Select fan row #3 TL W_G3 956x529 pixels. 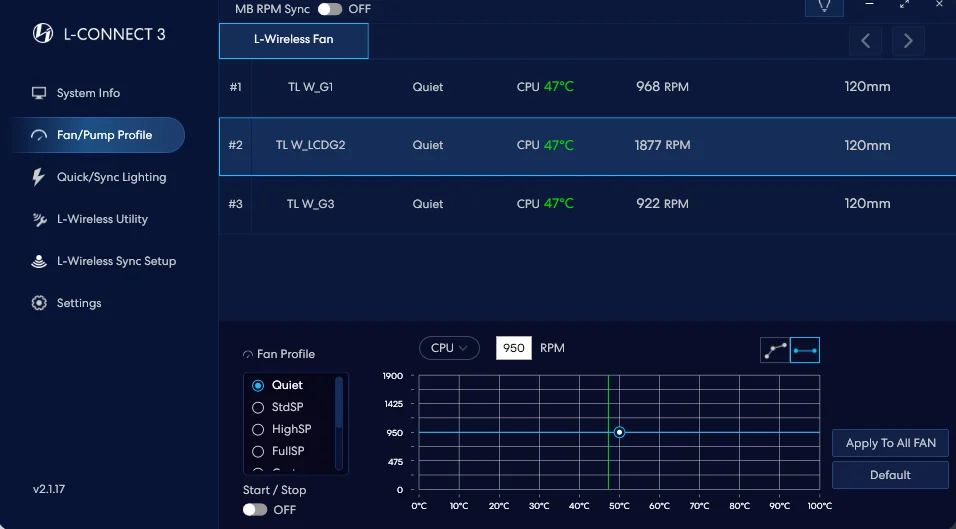(588, 204)
